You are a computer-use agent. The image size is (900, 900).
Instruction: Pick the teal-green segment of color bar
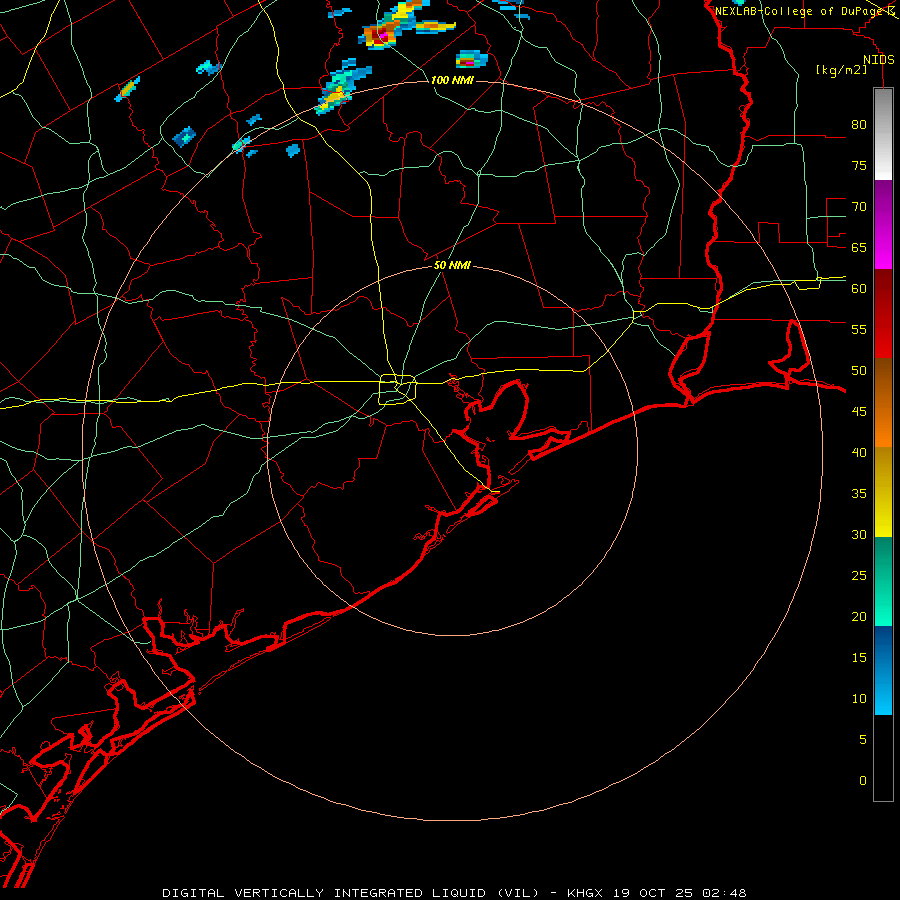[883, 581]
